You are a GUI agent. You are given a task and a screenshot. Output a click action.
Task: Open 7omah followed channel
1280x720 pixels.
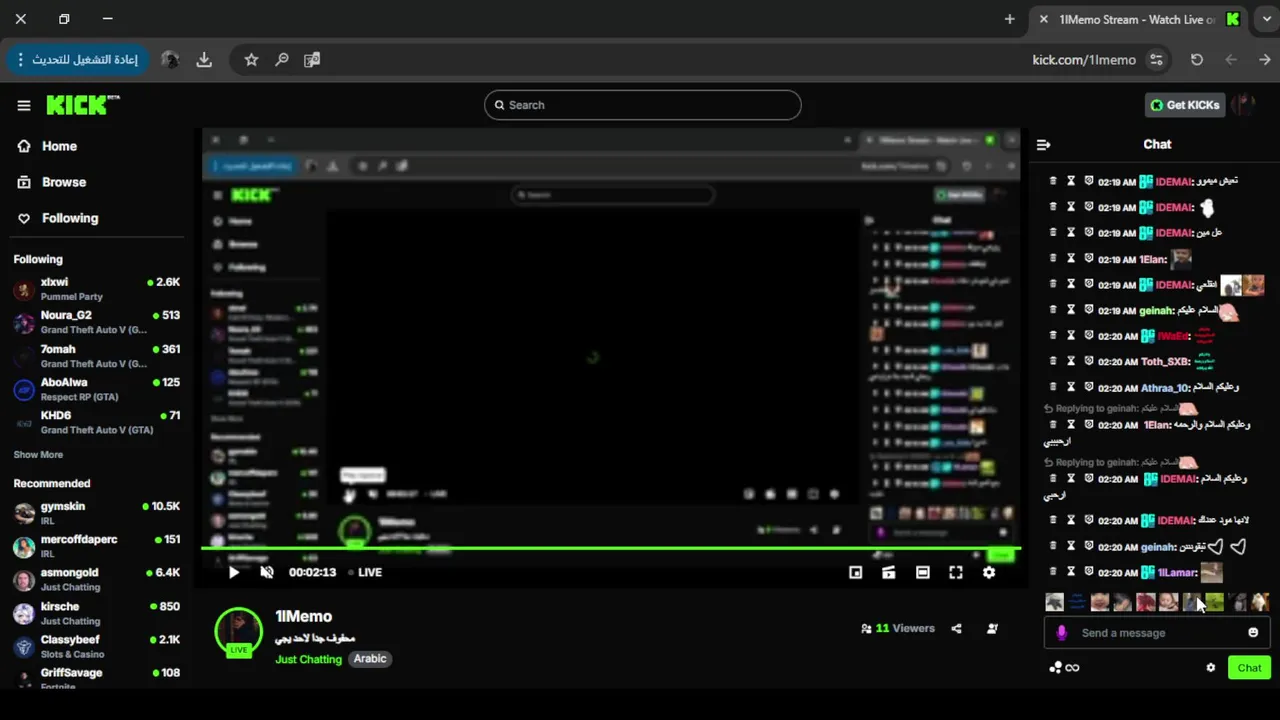click(96, 356)
